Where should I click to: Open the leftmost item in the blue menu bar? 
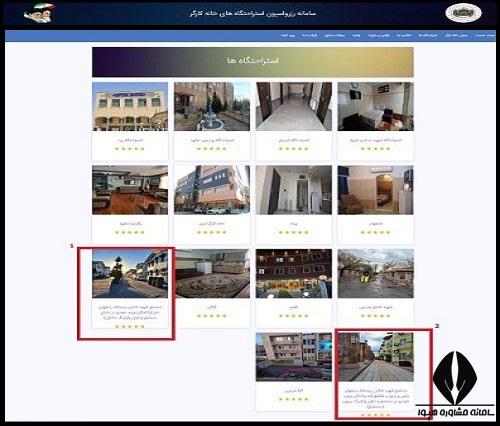tap(288, 35)
